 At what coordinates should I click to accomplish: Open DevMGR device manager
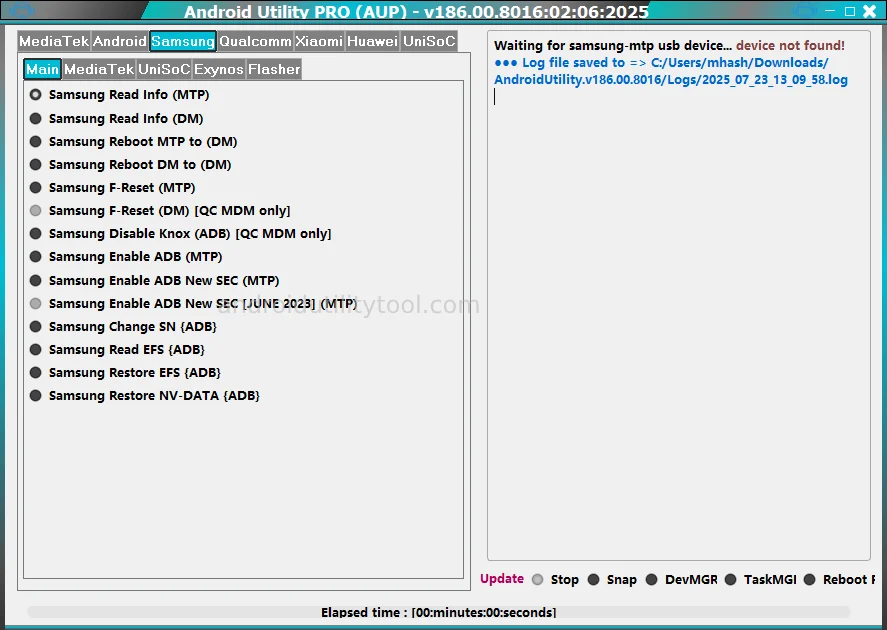coord(683,580)
